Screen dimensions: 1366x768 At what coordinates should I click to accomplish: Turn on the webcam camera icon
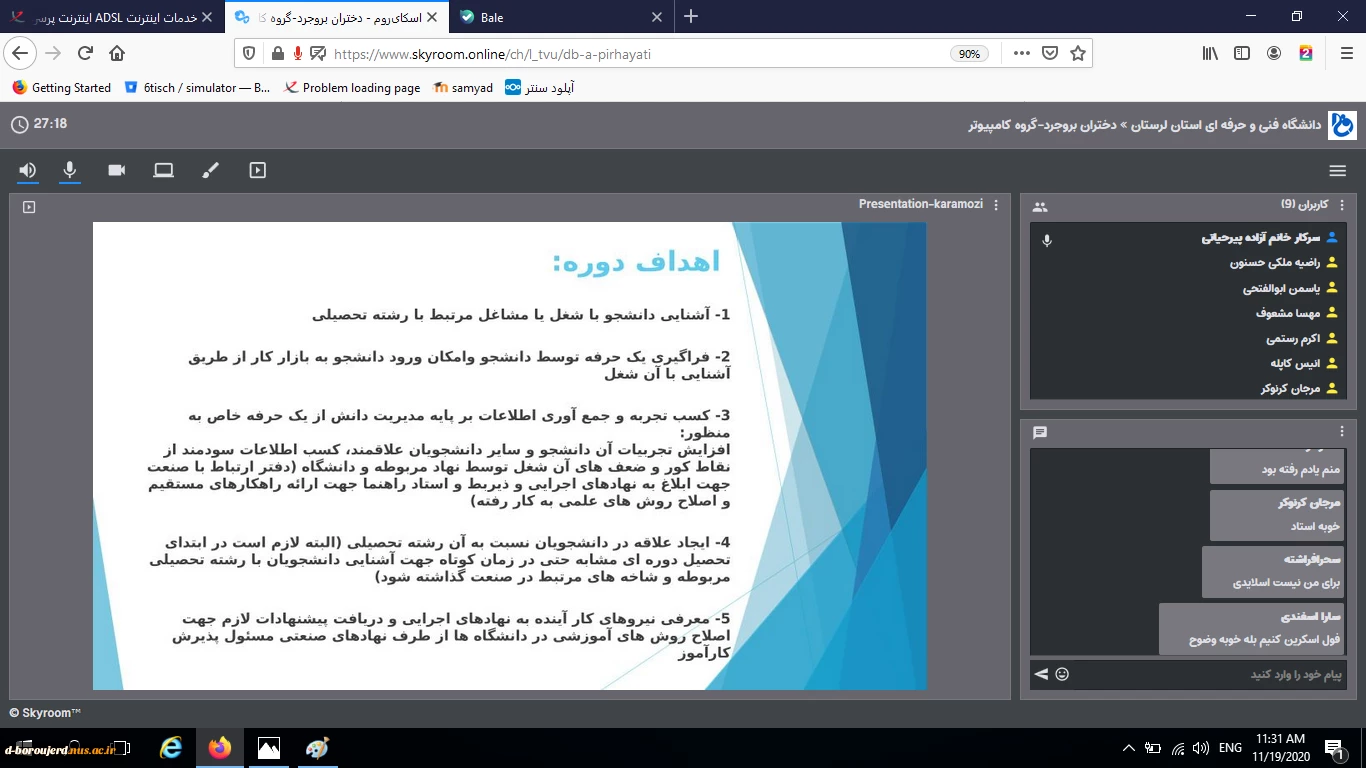pos(117,170)
